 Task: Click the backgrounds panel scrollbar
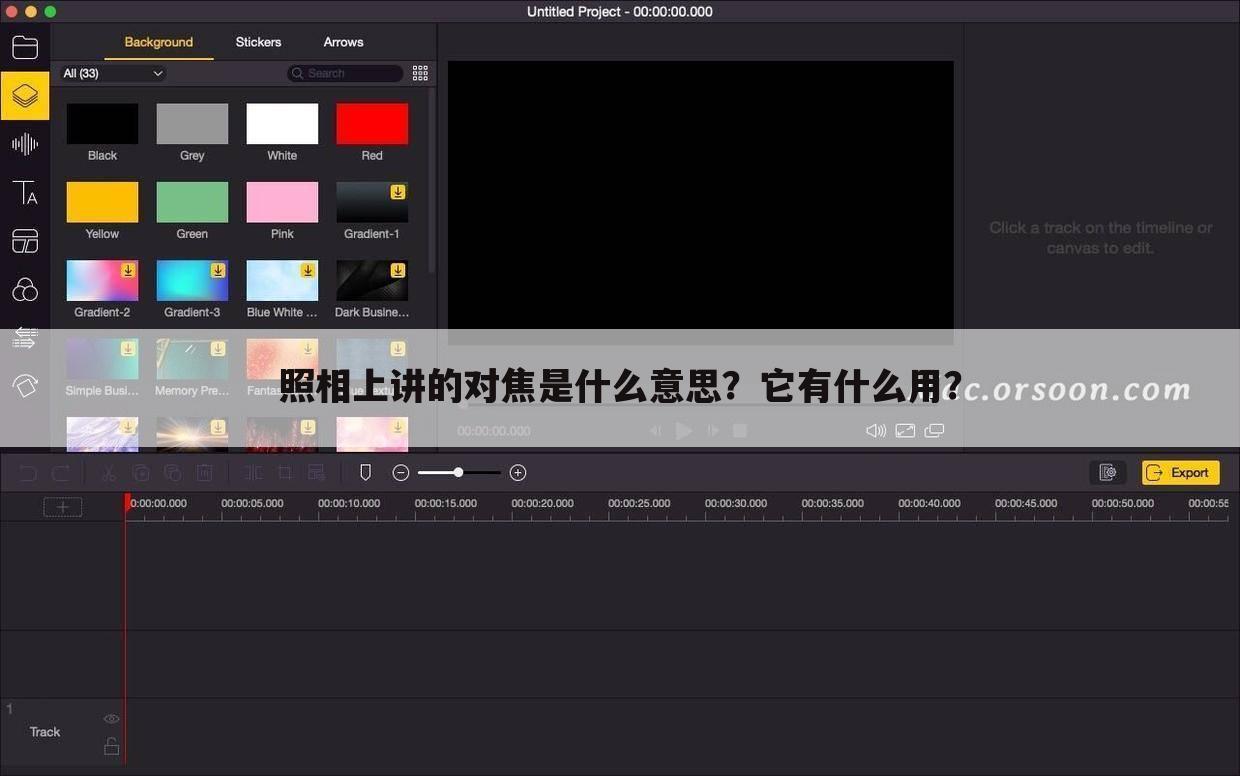(432, 180)
